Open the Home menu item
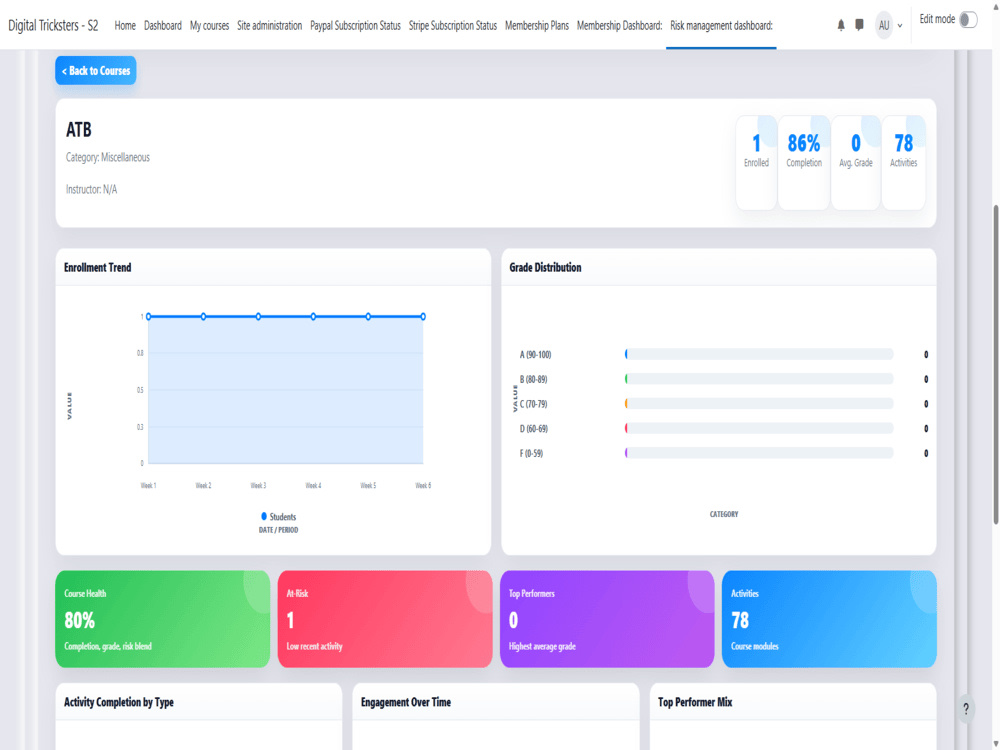 tap(125, 26)
